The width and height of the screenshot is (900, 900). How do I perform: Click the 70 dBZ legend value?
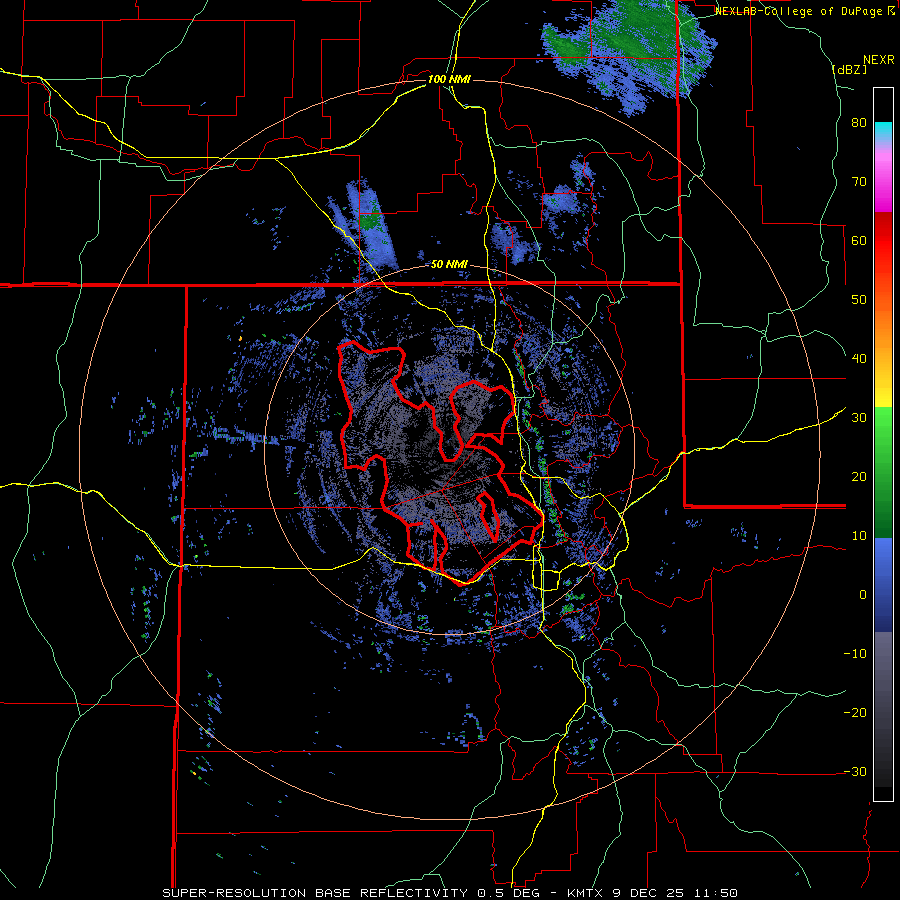[859, 182]
